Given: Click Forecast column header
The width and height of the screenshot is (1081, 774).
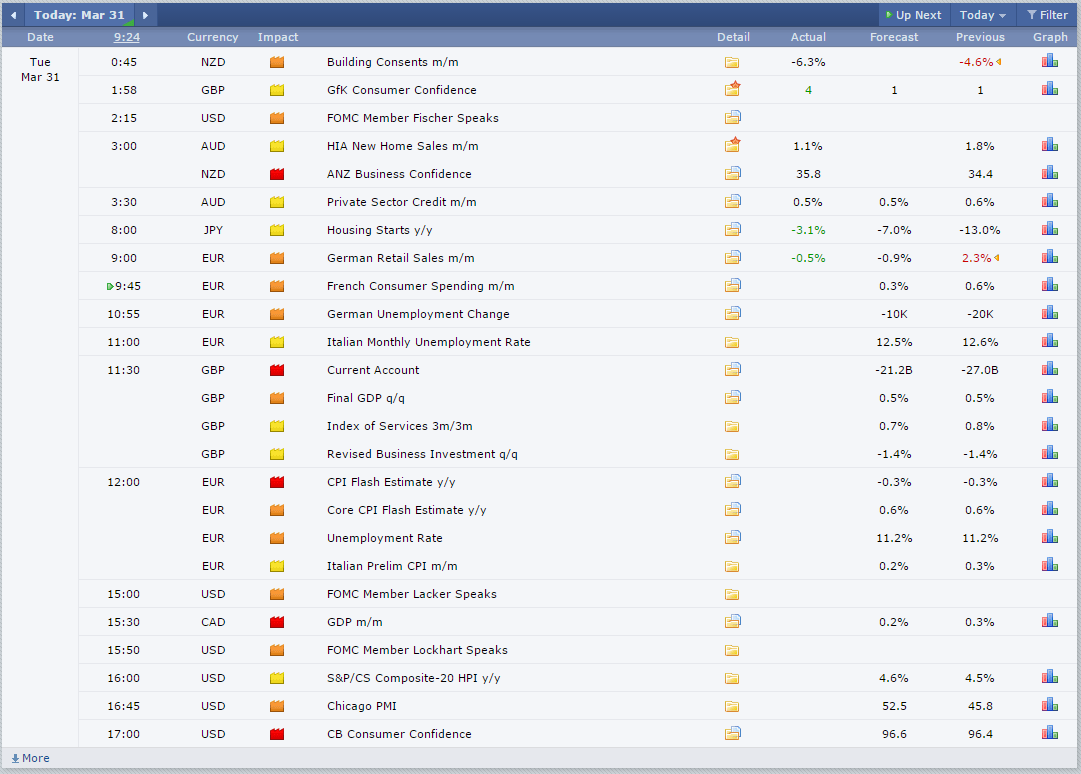Looking at the screenshot, I should point(893,37).
